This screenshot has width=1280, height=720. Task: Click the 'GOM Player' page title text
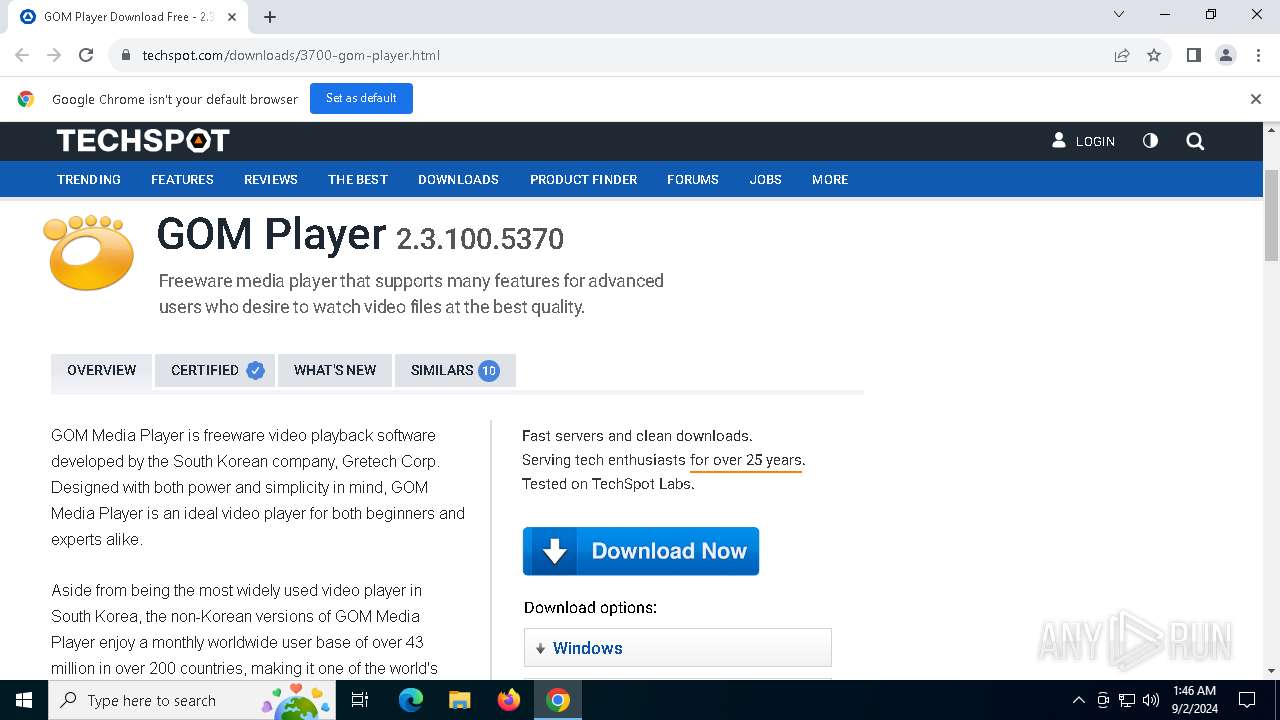[271, 234]
